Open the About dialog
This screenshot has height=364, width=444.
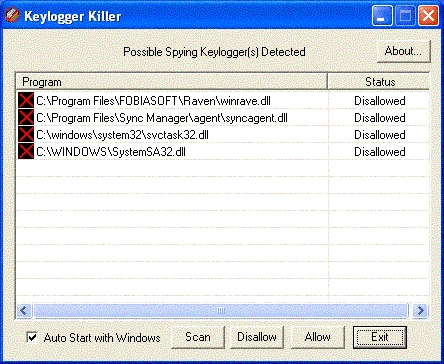coord(403,51)
